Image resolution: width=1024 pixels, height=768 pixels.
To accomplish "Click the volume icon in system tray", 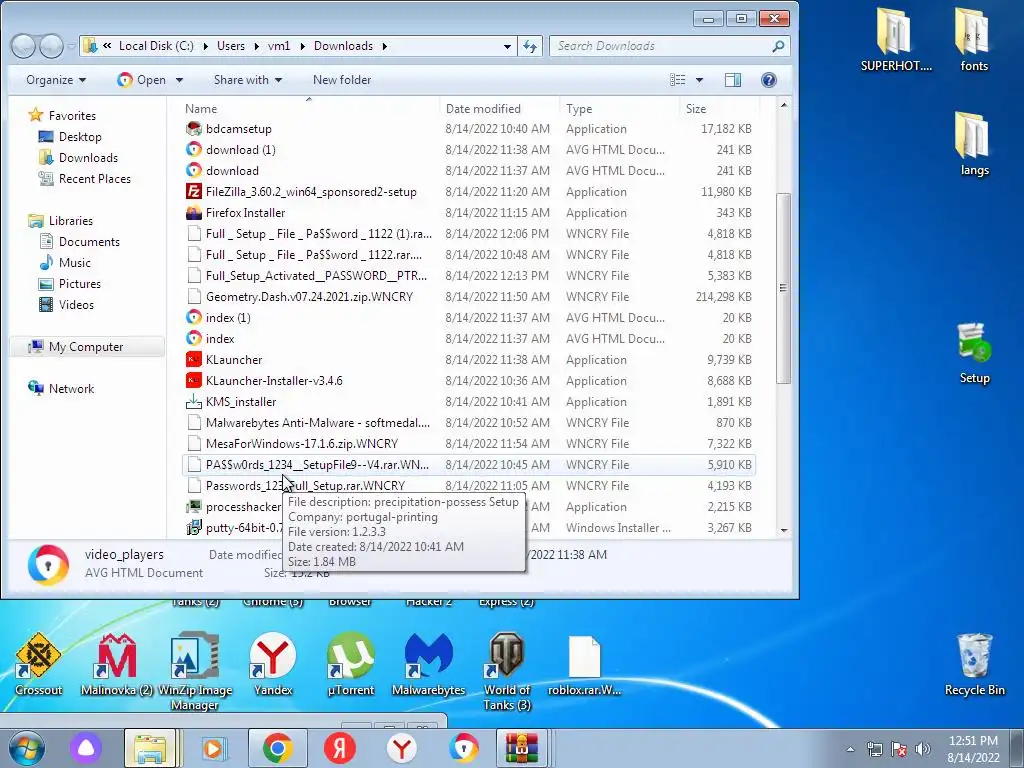I will pos(923,749).
